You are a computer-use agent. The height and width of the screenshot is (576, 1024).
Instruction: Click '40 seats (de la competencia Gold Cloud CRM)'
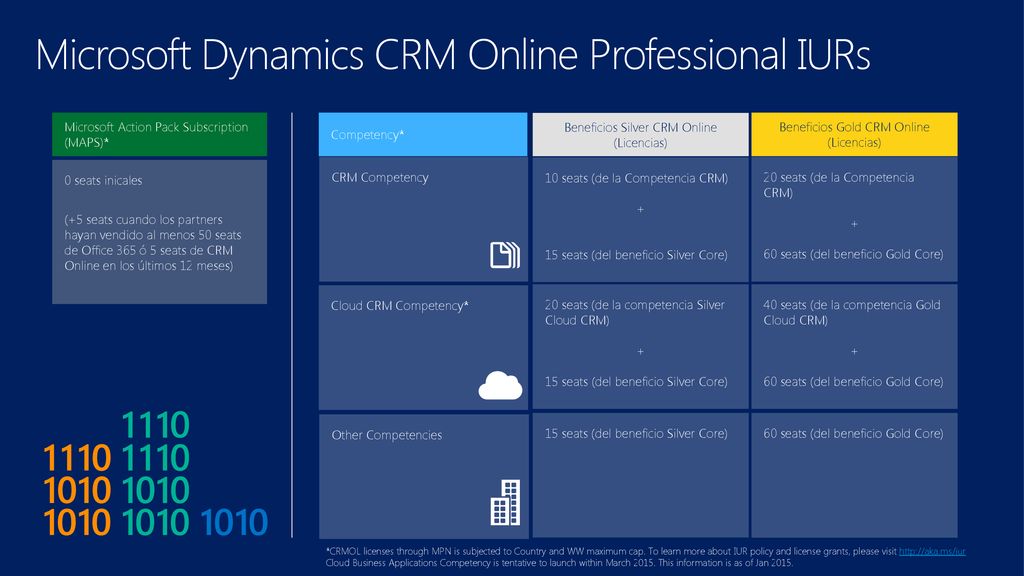[852, 312]
